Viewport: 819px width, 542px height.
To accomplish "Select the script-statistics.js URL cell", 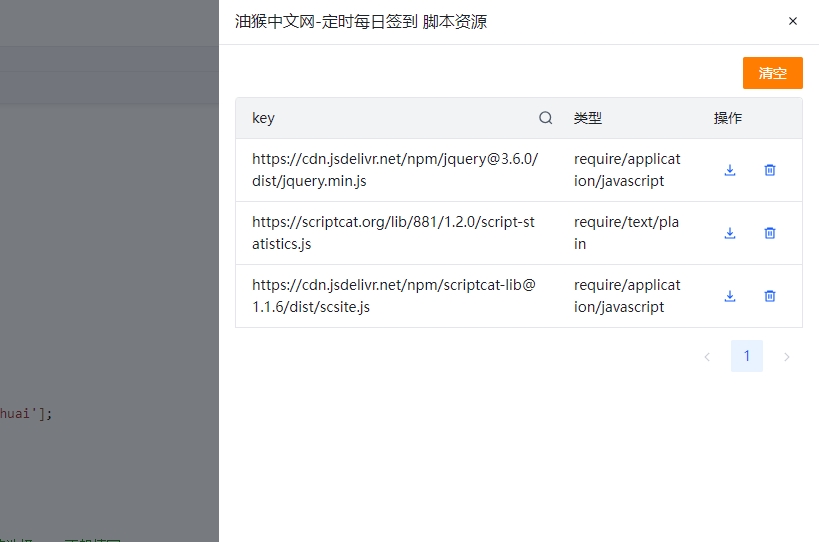I will [393, 233].
